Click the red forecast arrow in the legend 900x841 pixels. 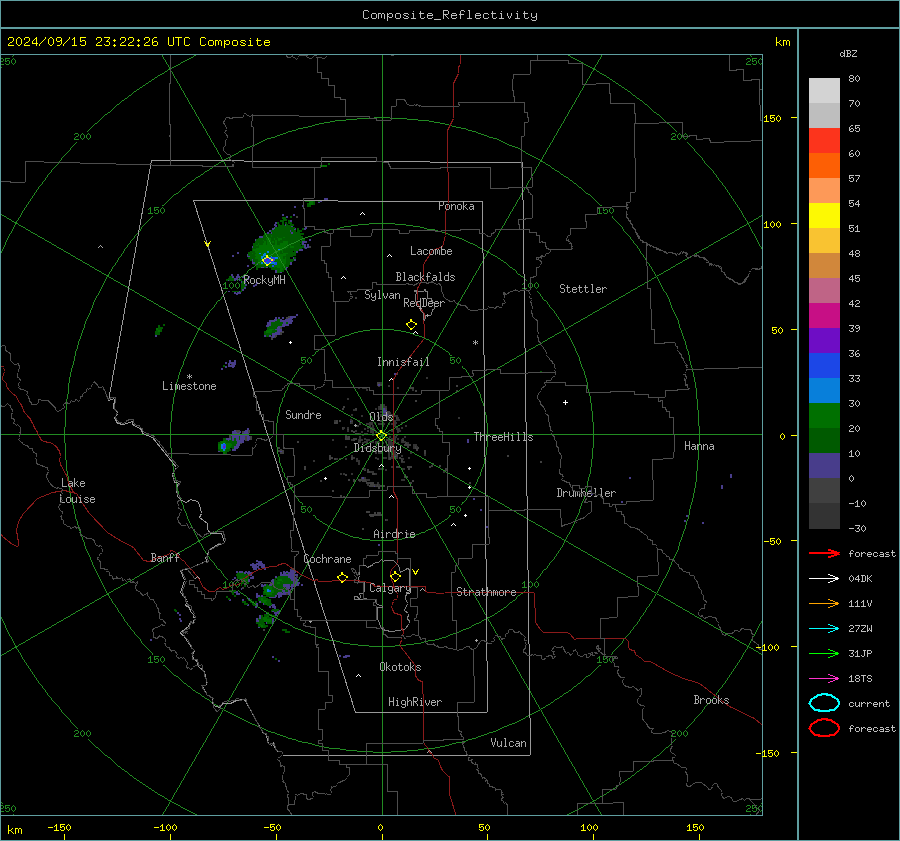(x=824, y=553)
